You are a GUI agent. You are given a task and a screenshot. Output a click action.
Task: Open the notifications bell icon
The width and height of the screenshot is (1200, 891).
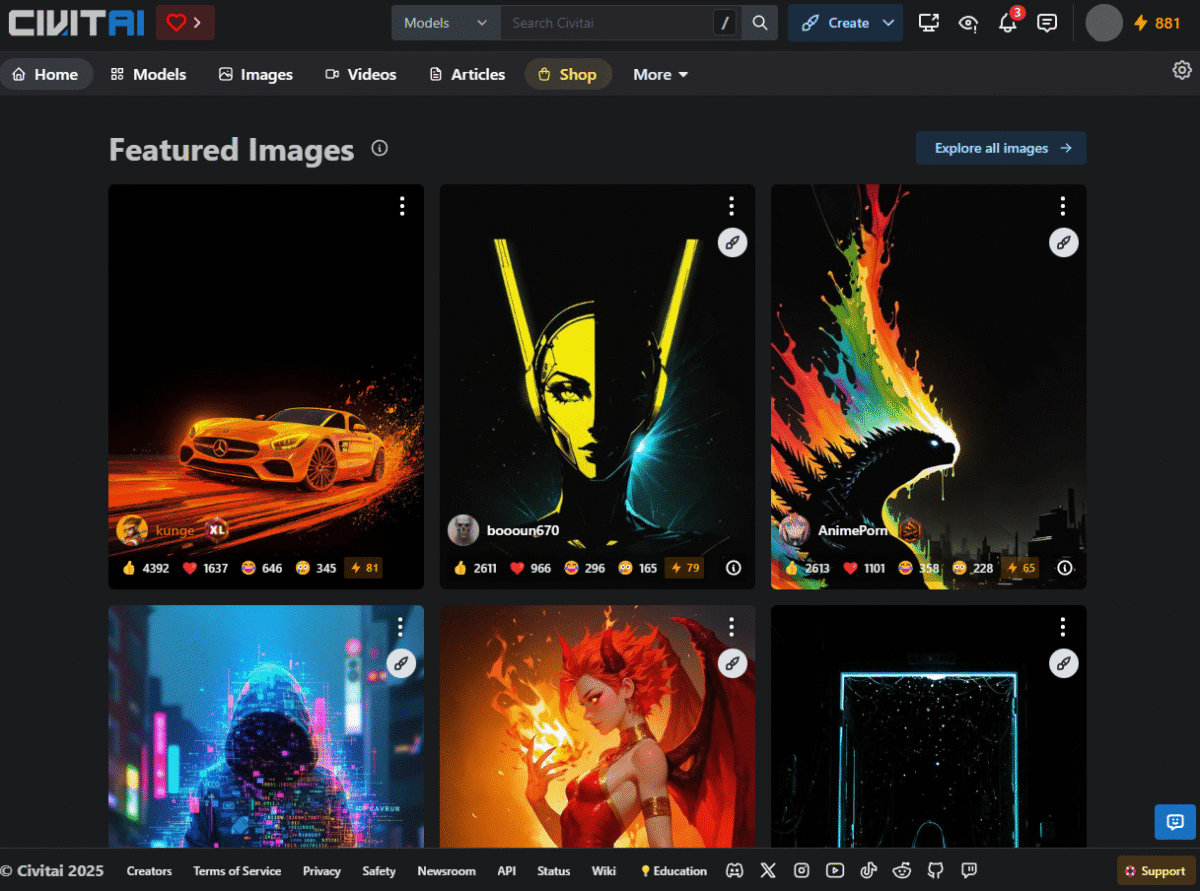pyautogui.click(x=1007, y=23)
